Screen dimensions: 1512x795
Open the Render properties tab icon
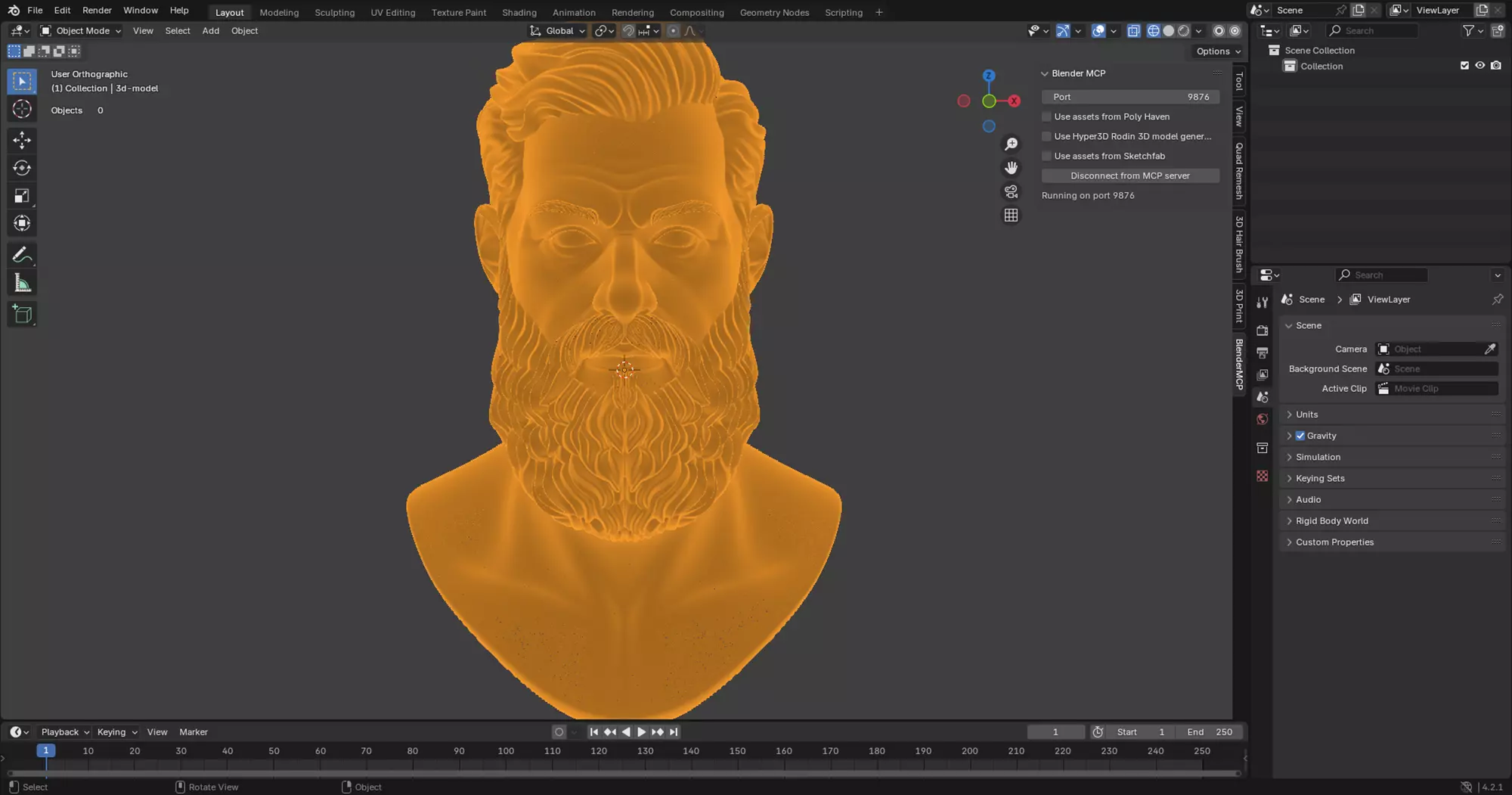tap(1262, 331)
